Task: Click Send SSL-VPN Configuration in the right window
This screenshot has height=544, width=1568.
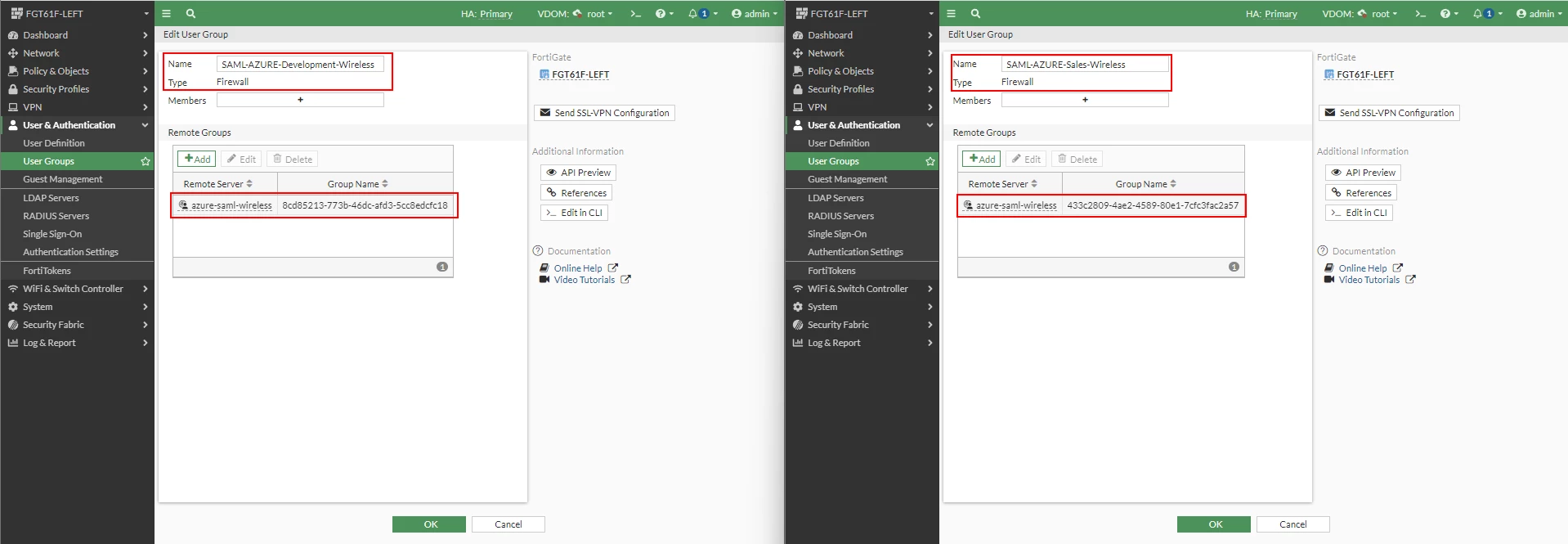Action: point(1389,113)
